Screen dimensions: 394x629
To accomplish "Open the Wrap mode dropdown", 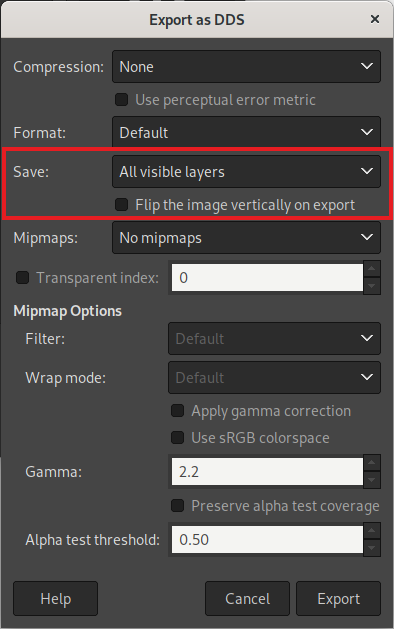I will point(274,377).
